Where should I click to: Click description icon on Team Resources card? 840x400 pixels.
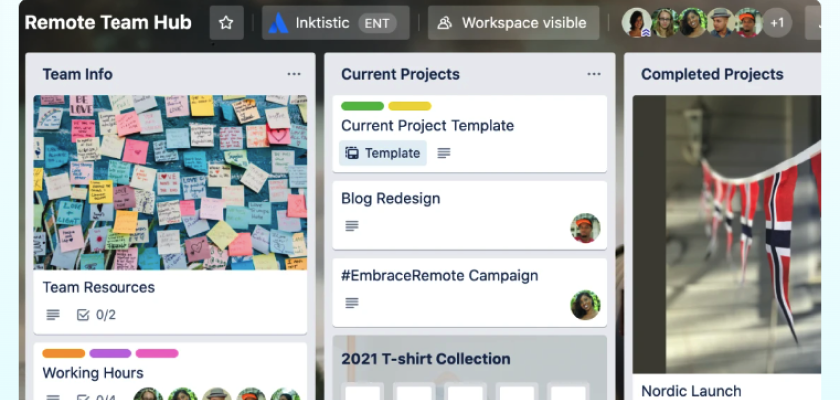(53, 315)
